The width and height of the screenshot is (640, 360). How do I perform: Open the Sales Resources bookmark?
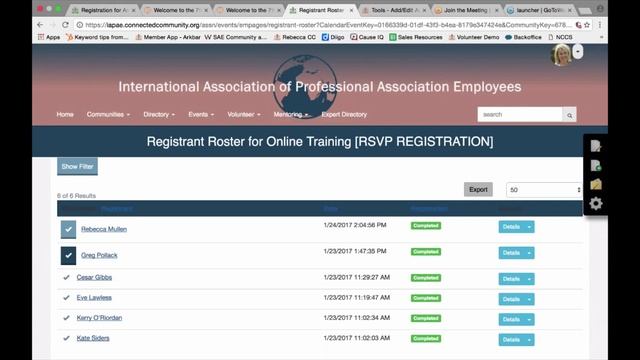pyautogui.click(x=416, y=37)
